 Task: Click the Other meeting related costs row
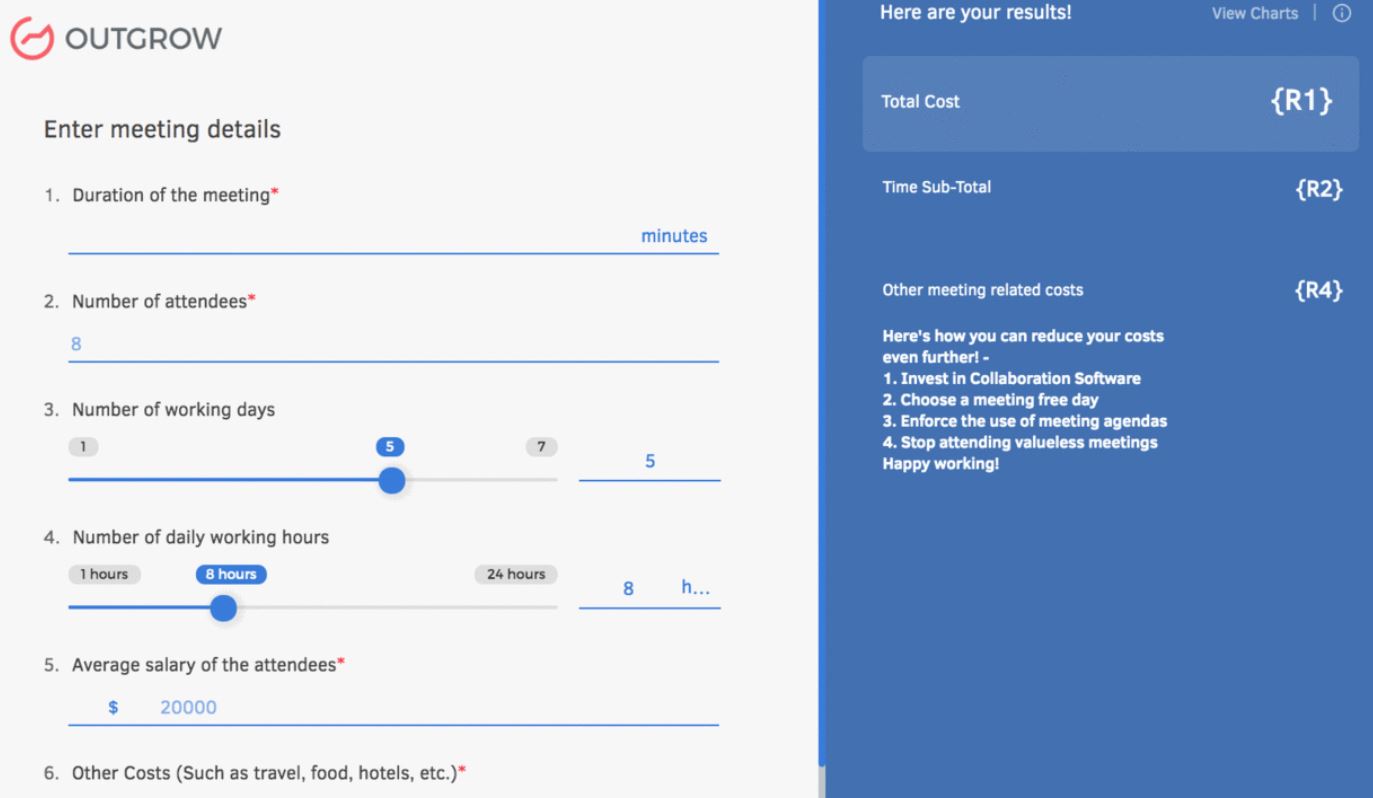tap(1110, 291)
